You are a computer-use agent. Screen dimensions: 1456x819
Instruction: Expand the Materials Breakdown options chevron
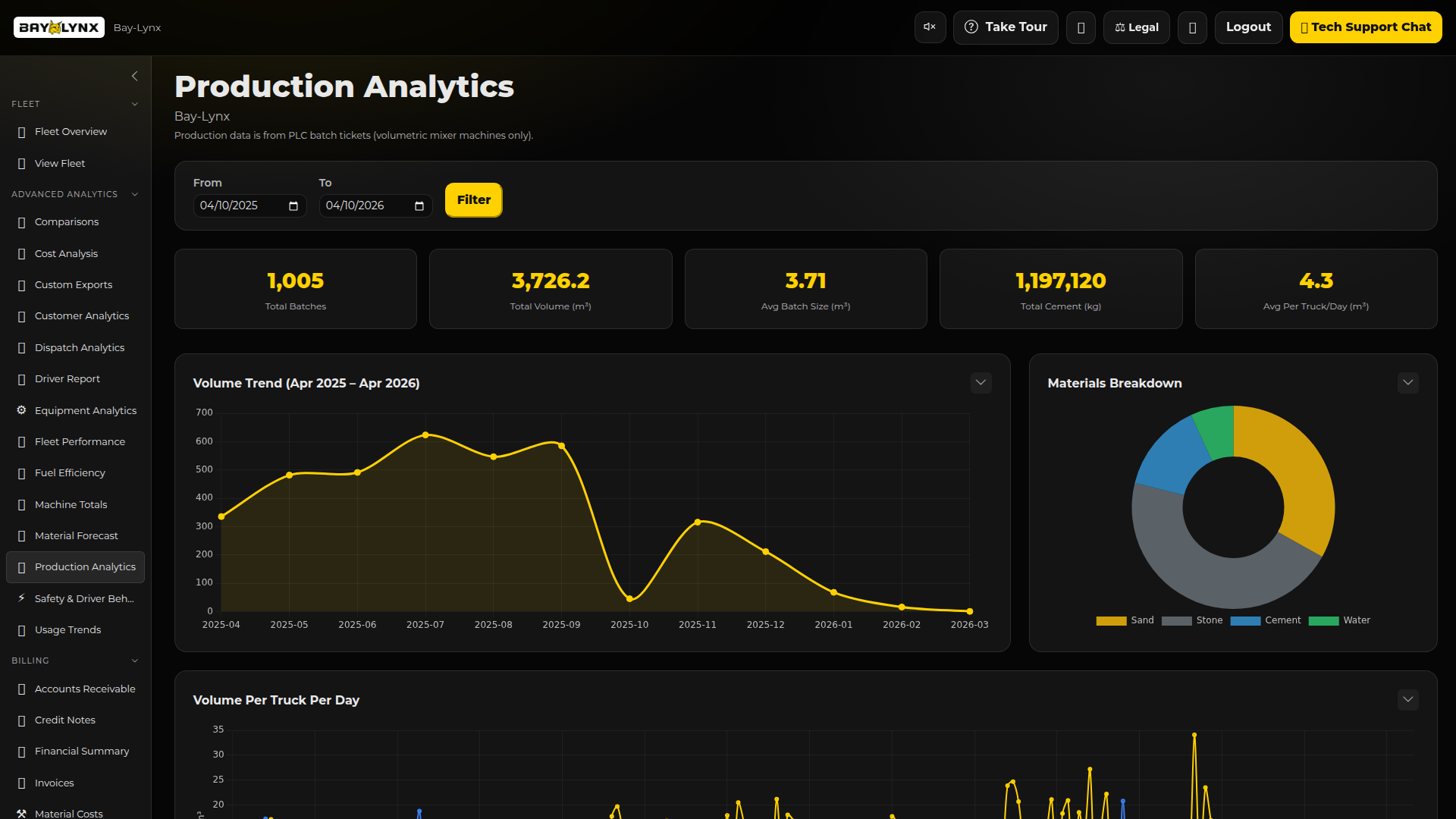pyautogui.click(x=1408, y=383)
